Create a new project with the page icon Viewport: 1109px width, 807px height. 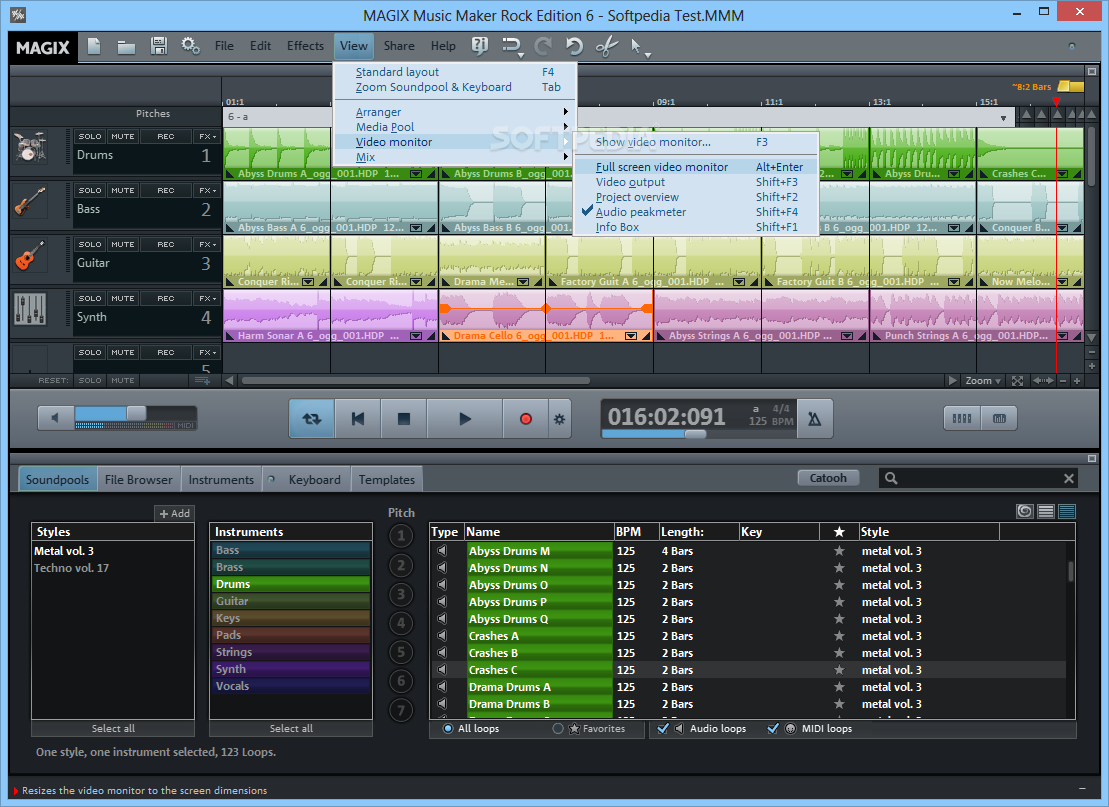coord(94,47)
